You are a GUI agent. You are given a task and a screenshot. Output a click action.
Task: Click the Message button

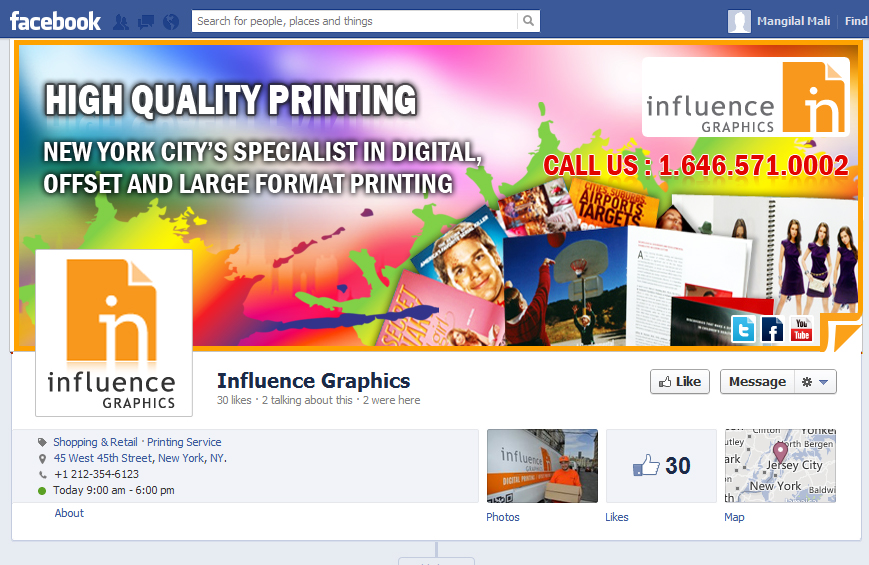757,382
